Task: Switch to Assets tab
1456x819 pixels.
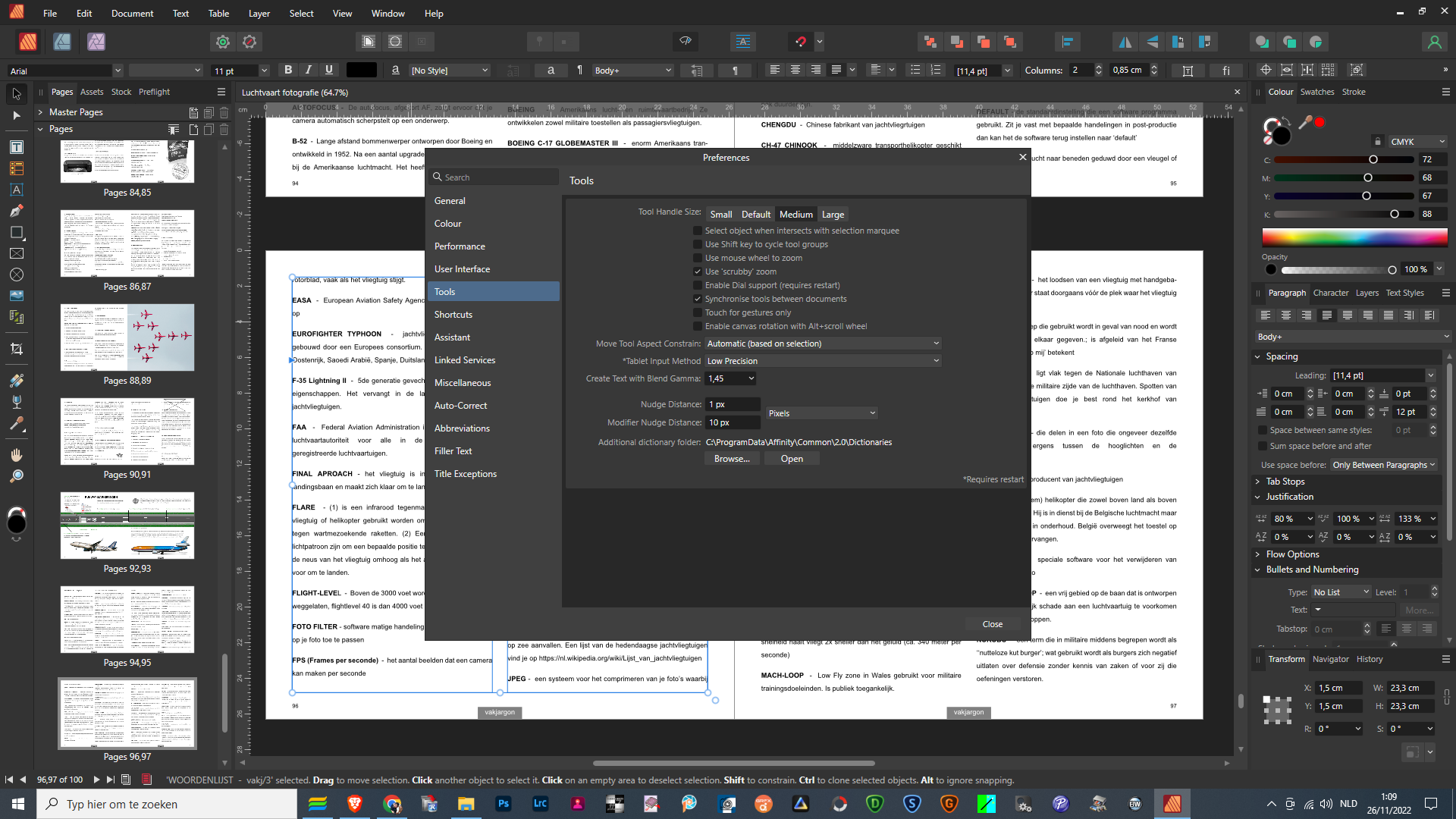Action: click(92, 92)
